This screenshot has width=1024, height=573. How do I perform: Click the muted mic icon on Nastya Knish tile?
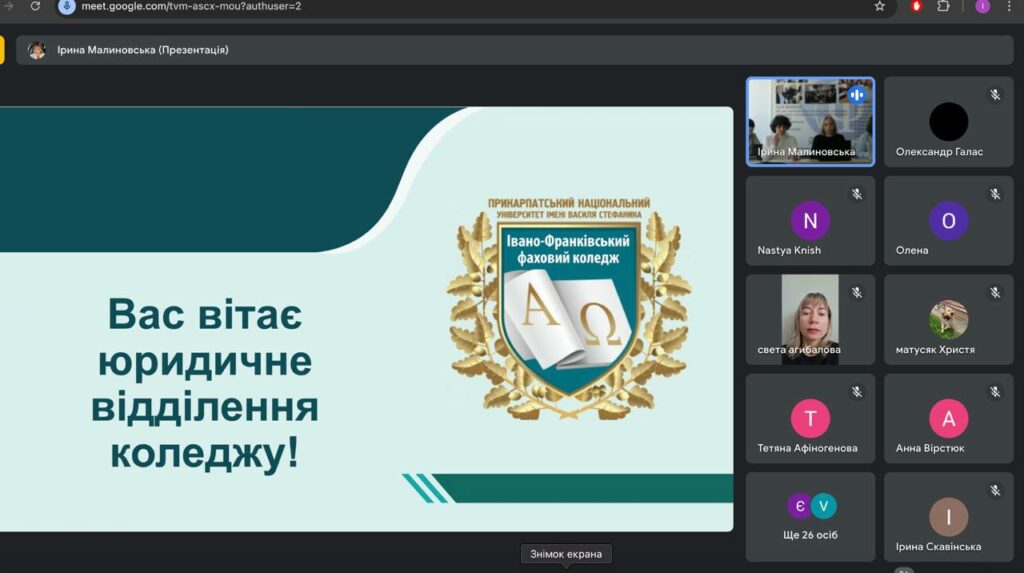pyautogui.click(x=857, y=194)
